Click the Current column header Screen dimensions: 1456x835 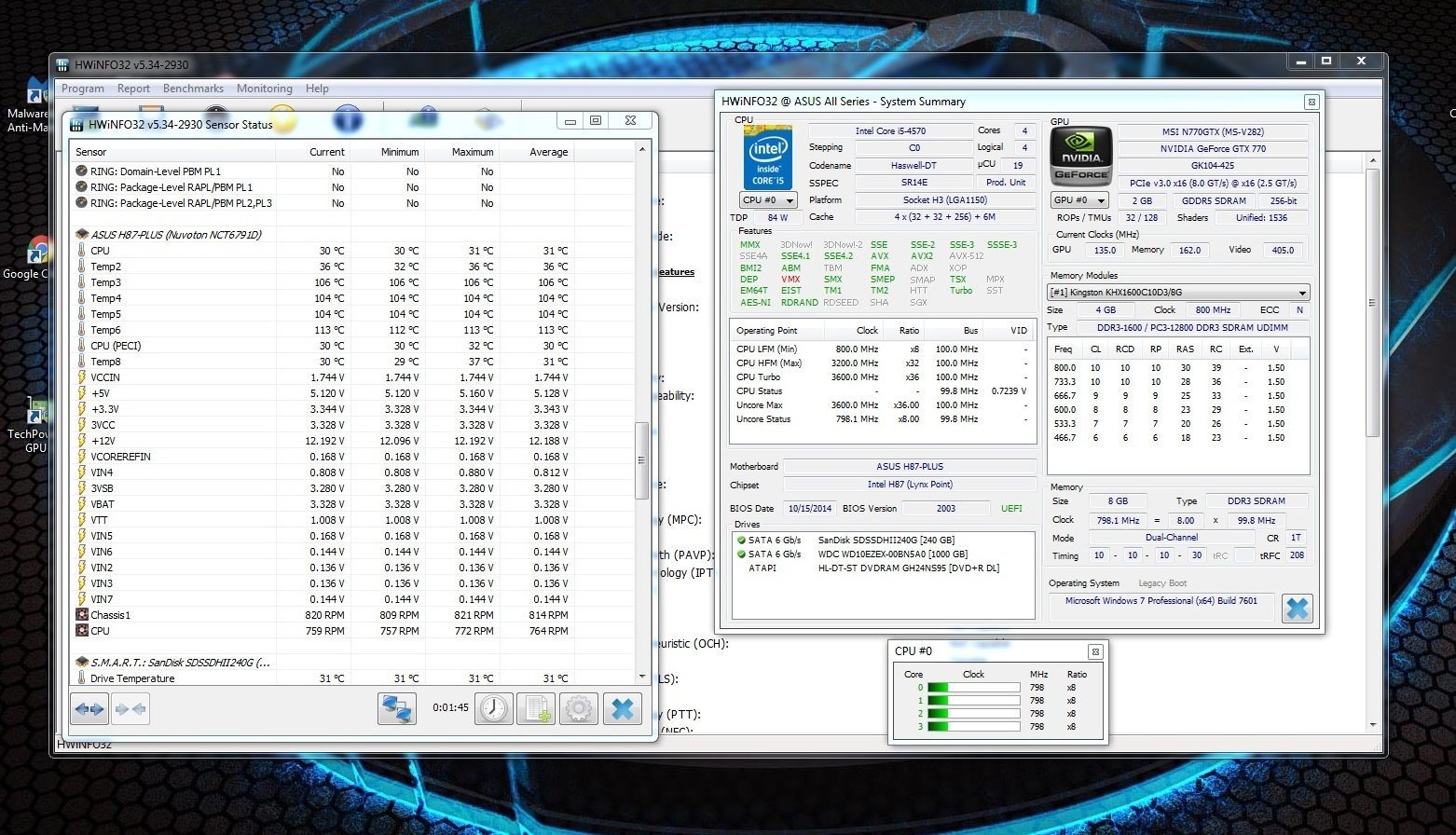click(312, 152)
